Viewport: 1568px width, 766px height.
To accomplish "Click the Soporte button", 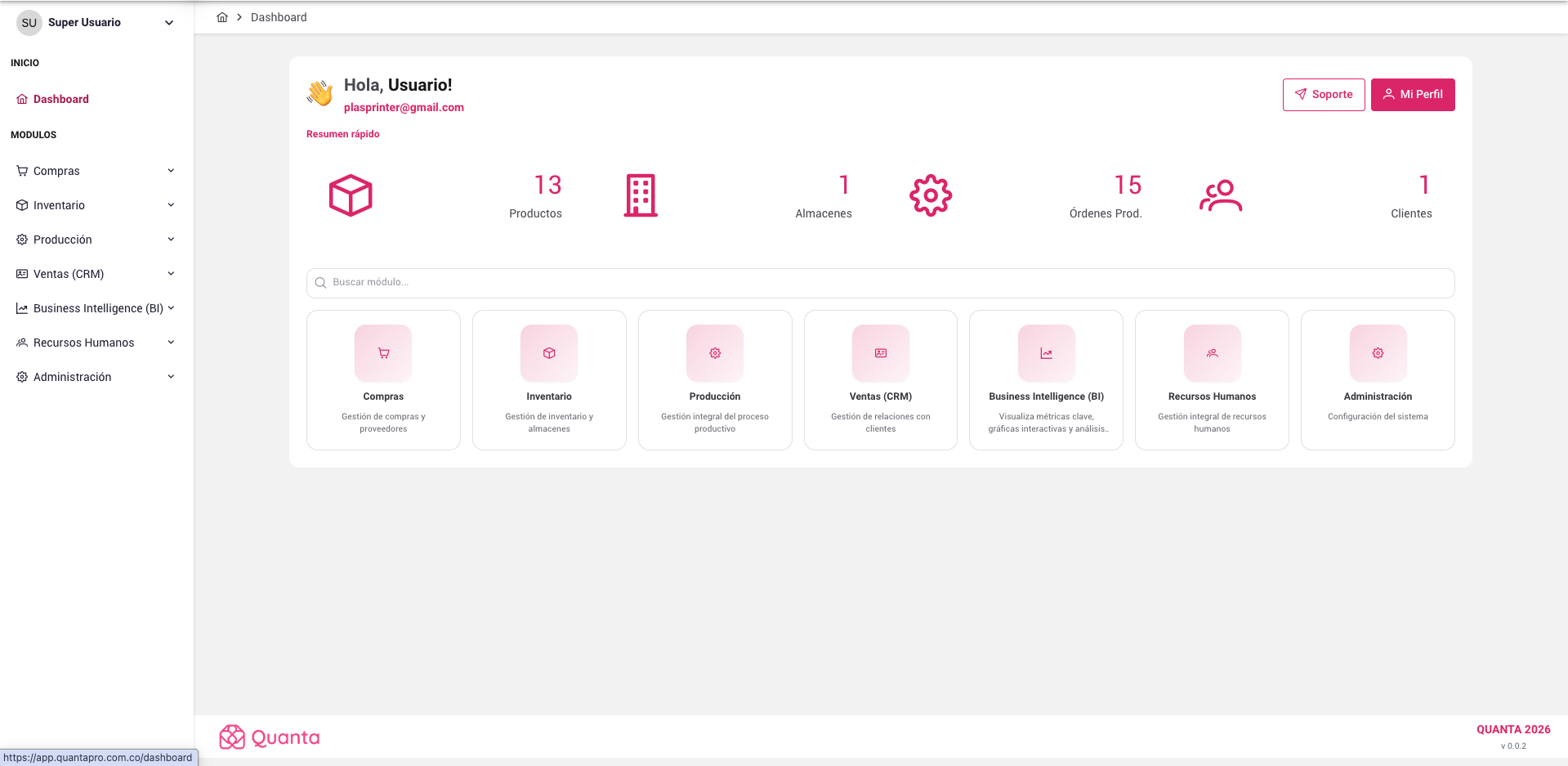I will (x=1323, y=95).
